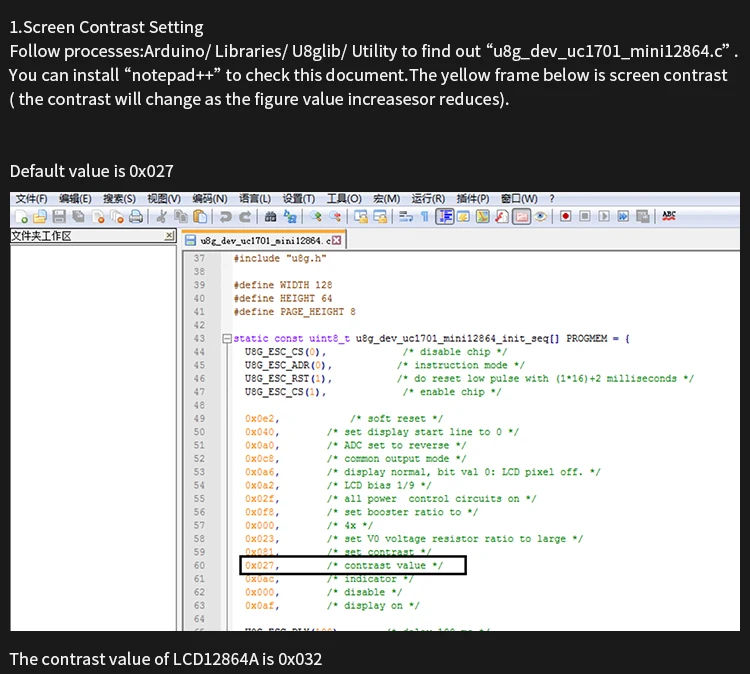
Task: Click the #include "u8g.h" line
Action: [x=280, y=258]
